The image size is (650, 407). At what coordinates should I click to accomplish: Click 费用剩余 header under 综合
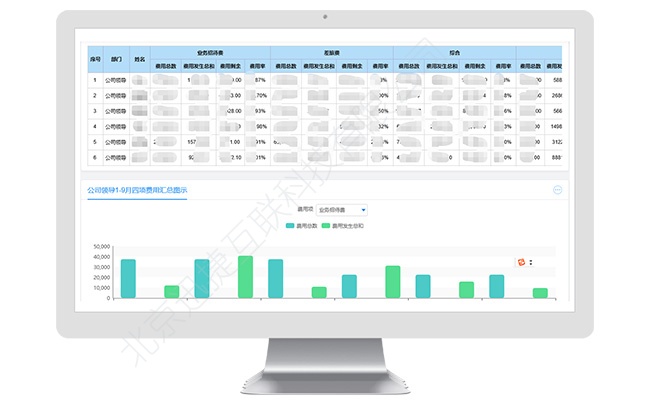[x=475, y=66]
